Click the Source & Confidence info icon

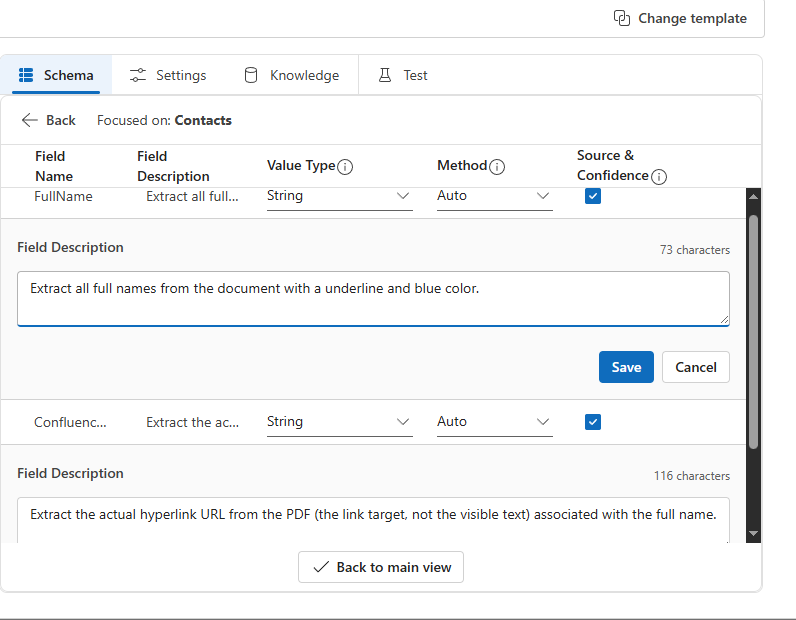659,177
